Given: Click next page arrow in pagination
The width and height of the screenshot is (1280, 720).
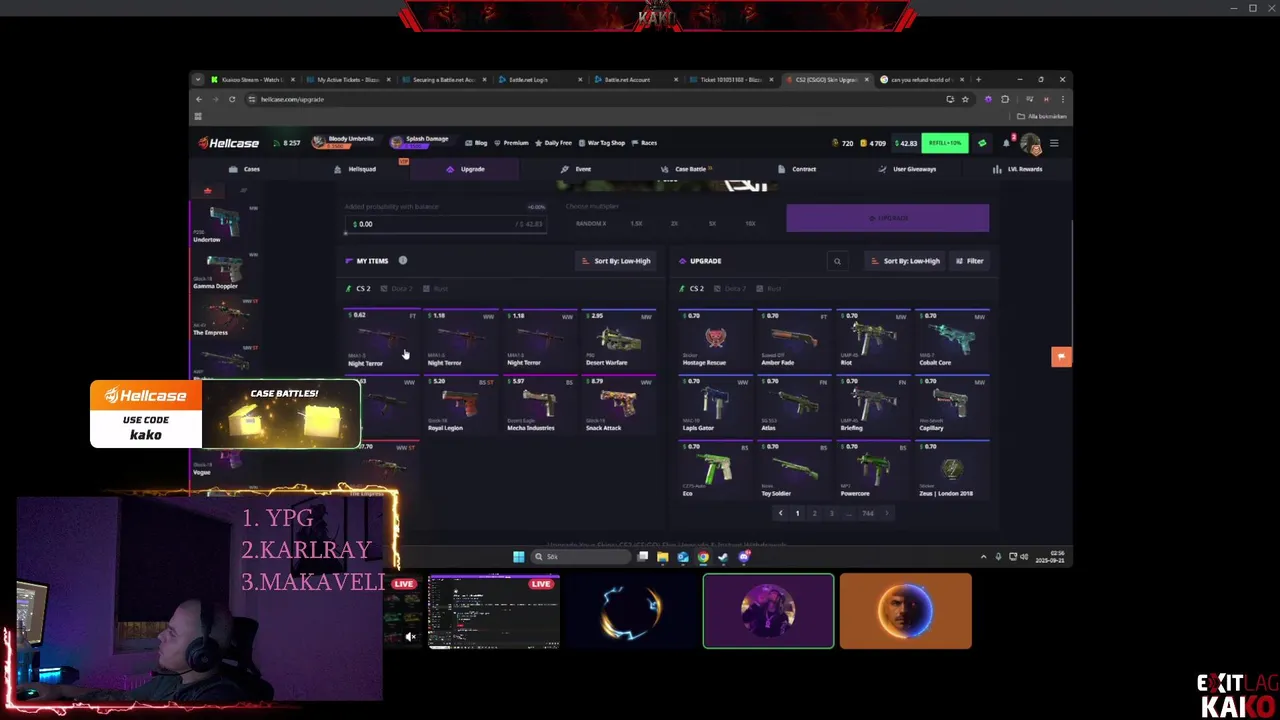Looking at the screenshot, I should 886,513.
